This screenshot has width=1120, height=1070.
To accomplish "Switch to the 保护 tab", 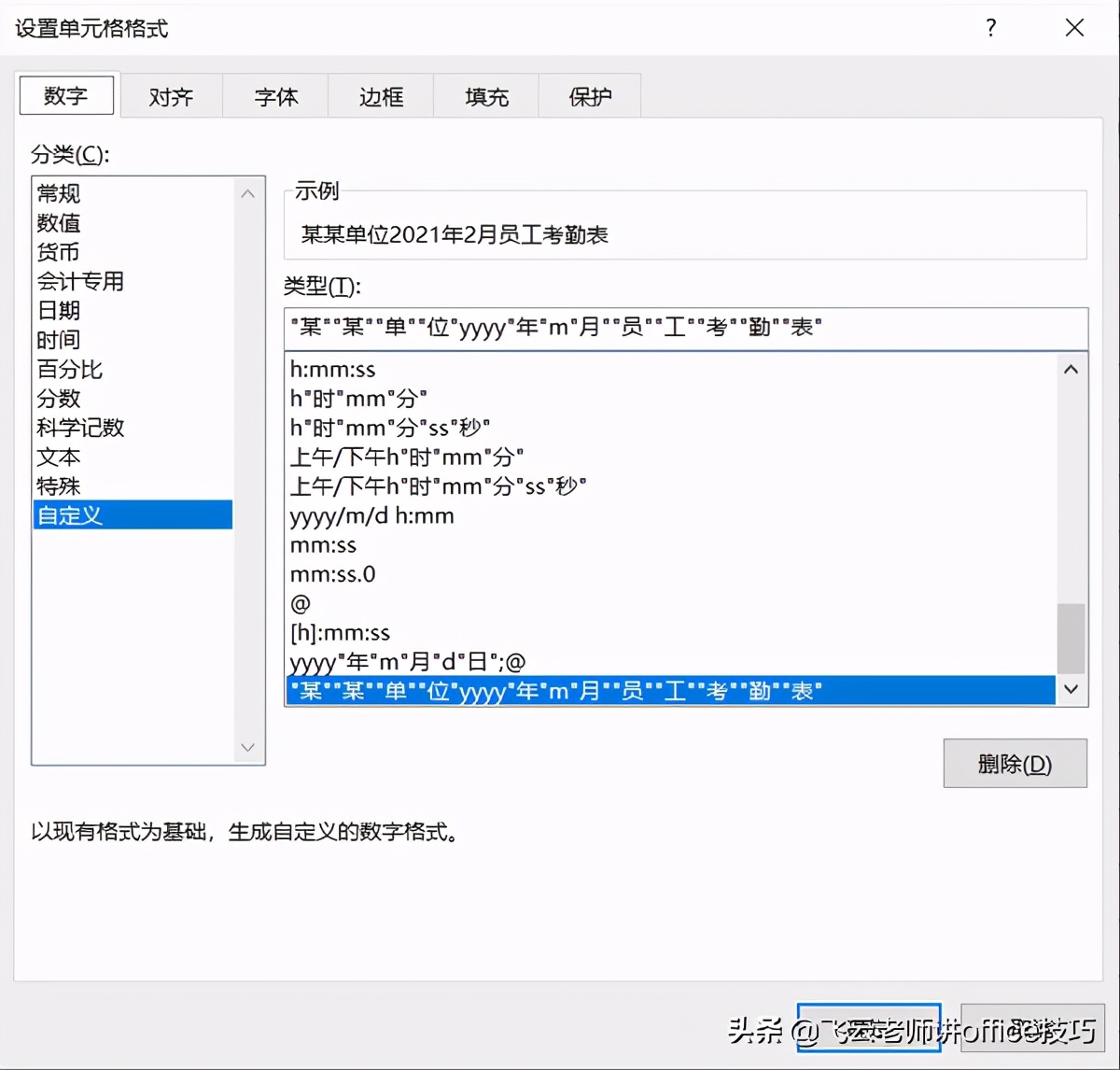I will point(590,95).
